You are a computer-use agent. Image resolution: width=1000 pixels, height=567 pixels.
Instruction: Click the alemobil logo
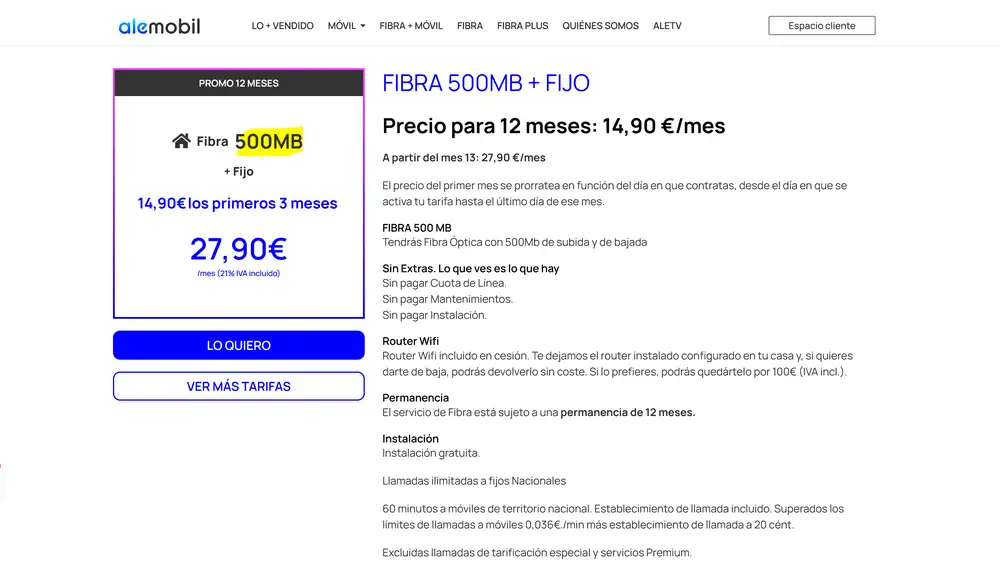(159, 26)
